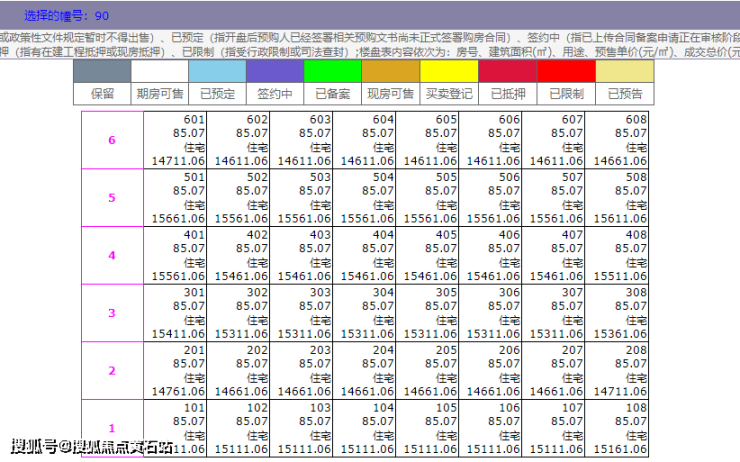Open room 108 cell
This screenshot has height=462, width=740.
pos(617,428)
